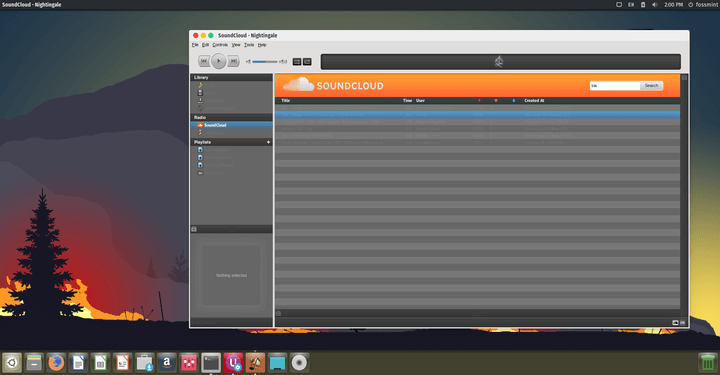This screenshot has height=375, width=720.
Task: Open Downloads item in Library
Action: click(x=231, y=101)
